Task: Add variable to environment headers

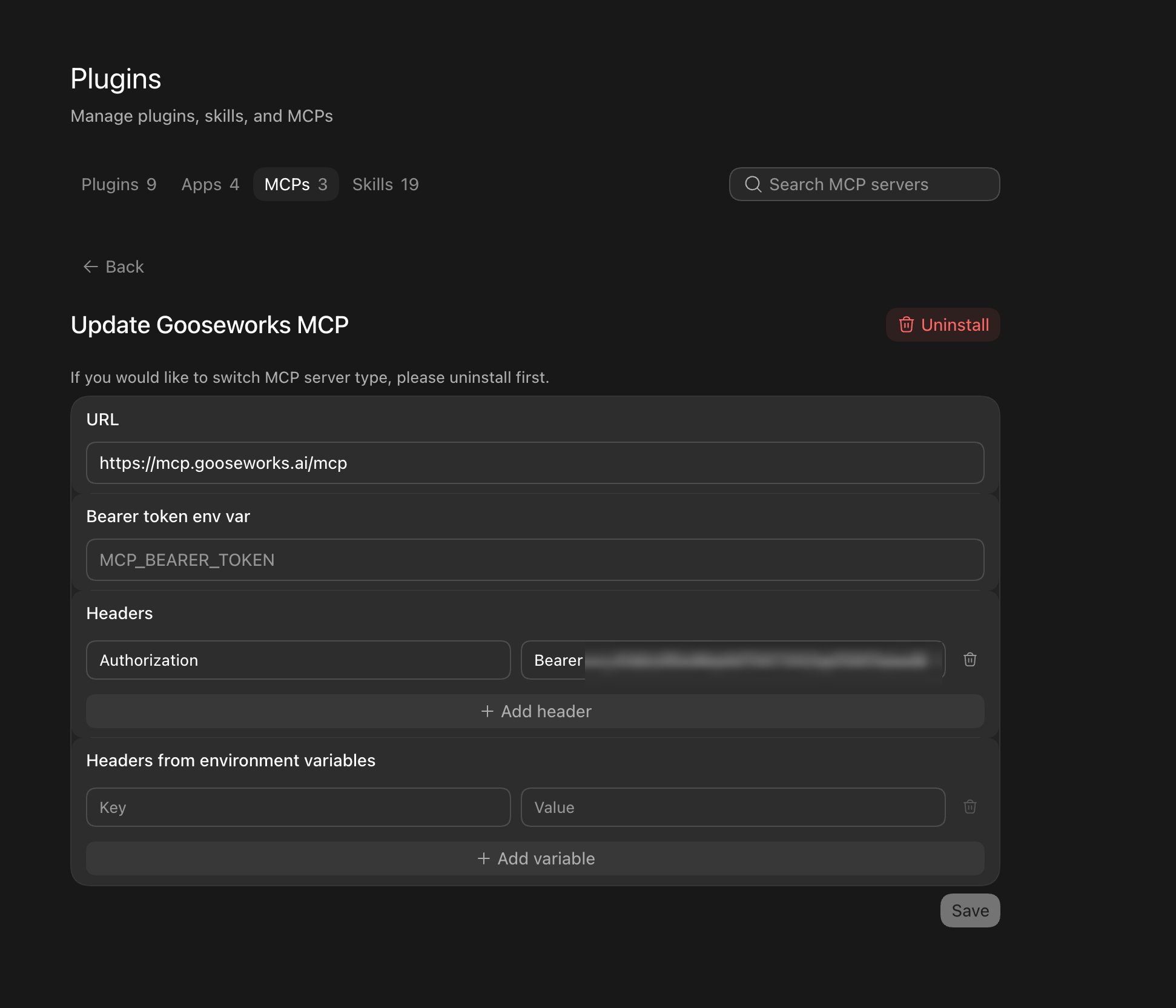Action: [535, 858]
